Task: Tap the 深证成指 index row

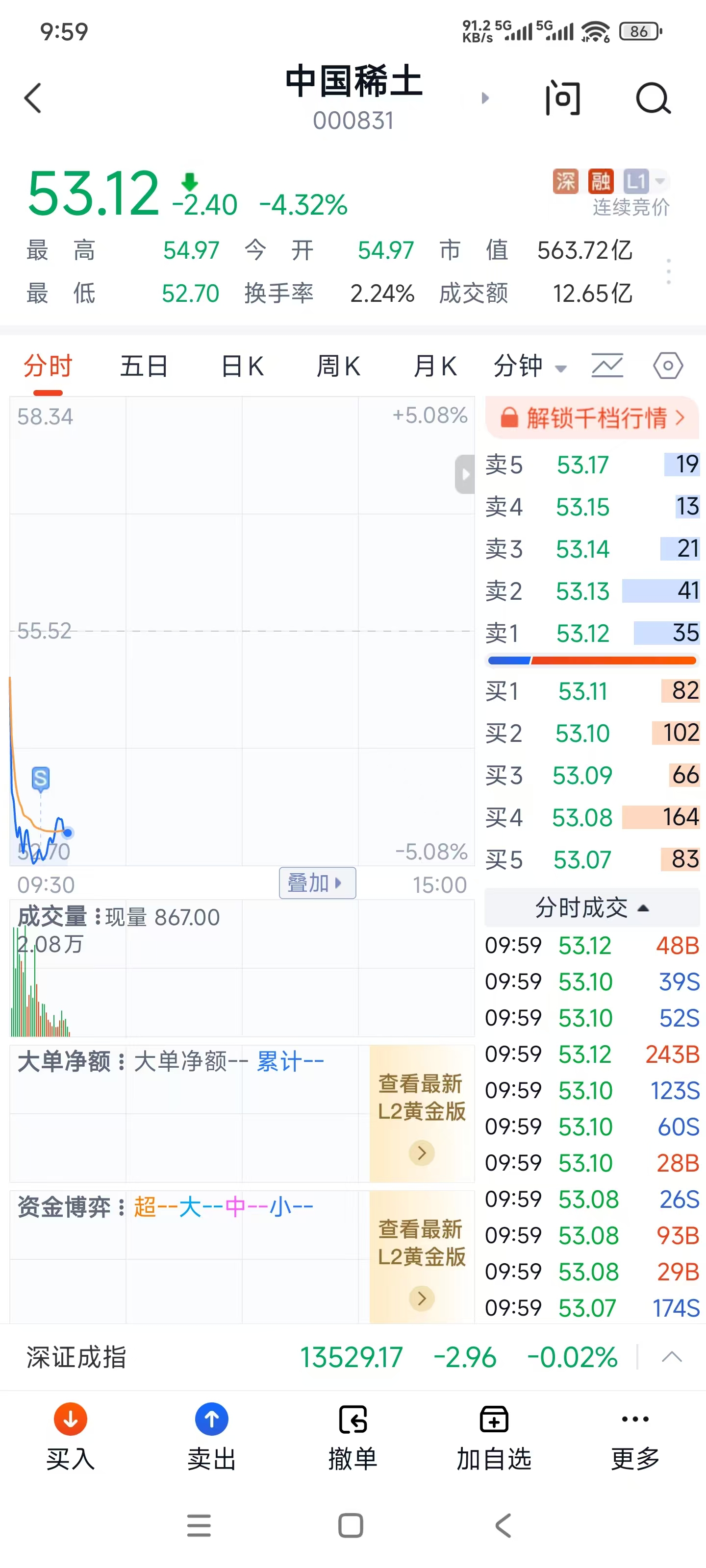Action: [x=353, y=1357]
